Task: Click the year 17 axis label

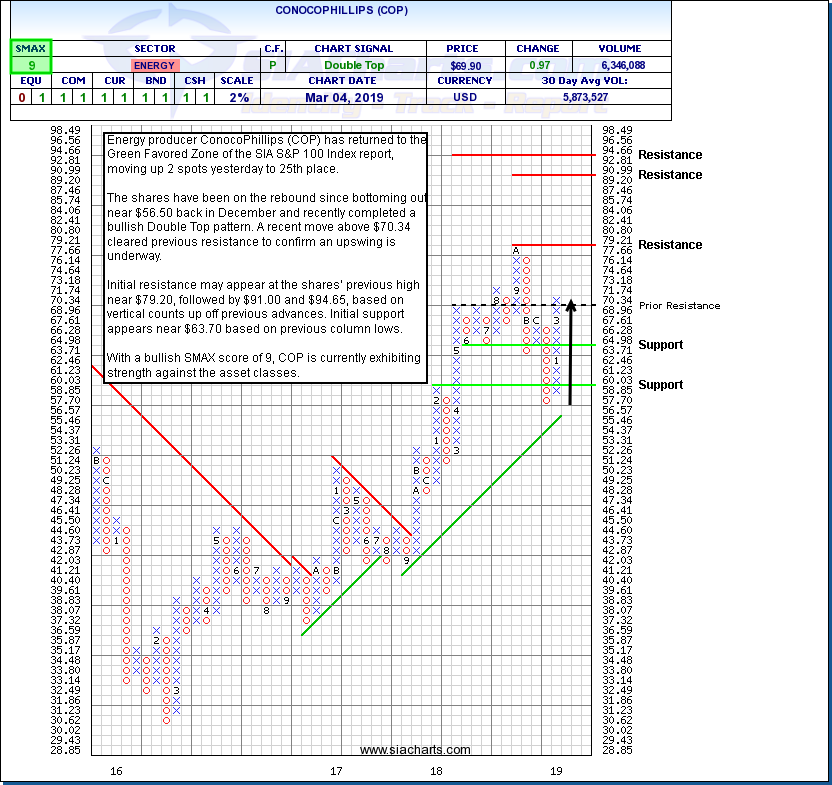Action: pos(337,771)
